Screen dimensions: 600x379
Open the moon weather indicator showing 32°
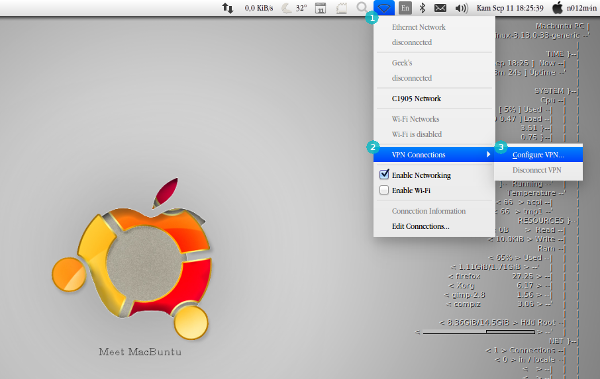pyautogui.click(x=294, y=8)
